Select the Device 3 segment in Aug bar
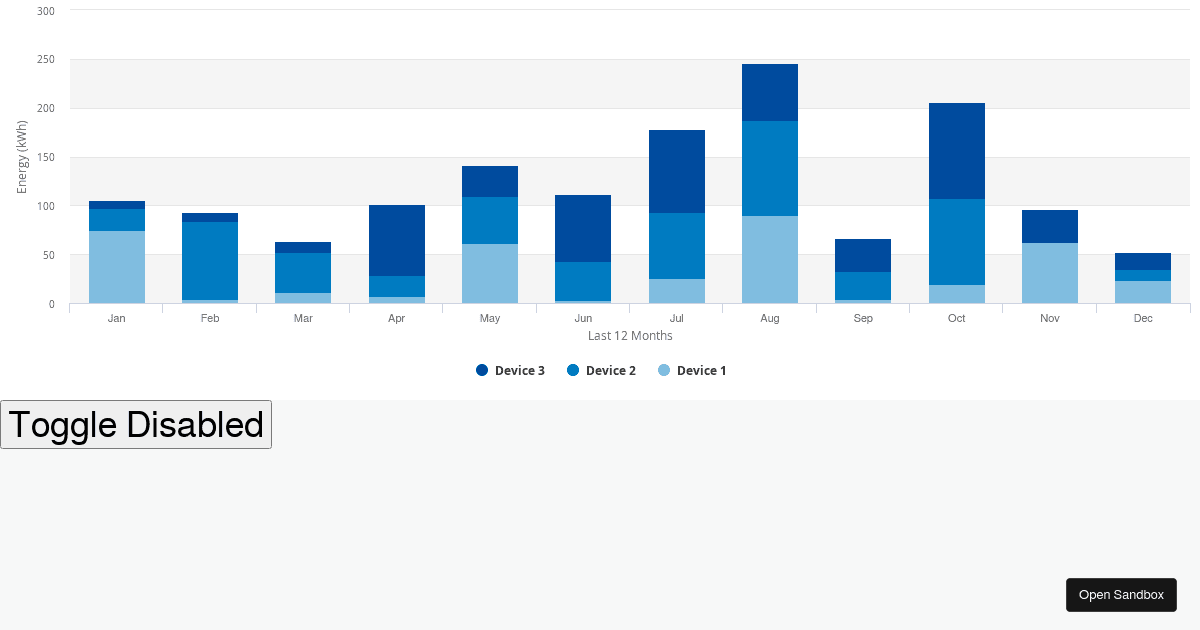Viewport: 1200px width, 630px height. click(x=770, y=92)
